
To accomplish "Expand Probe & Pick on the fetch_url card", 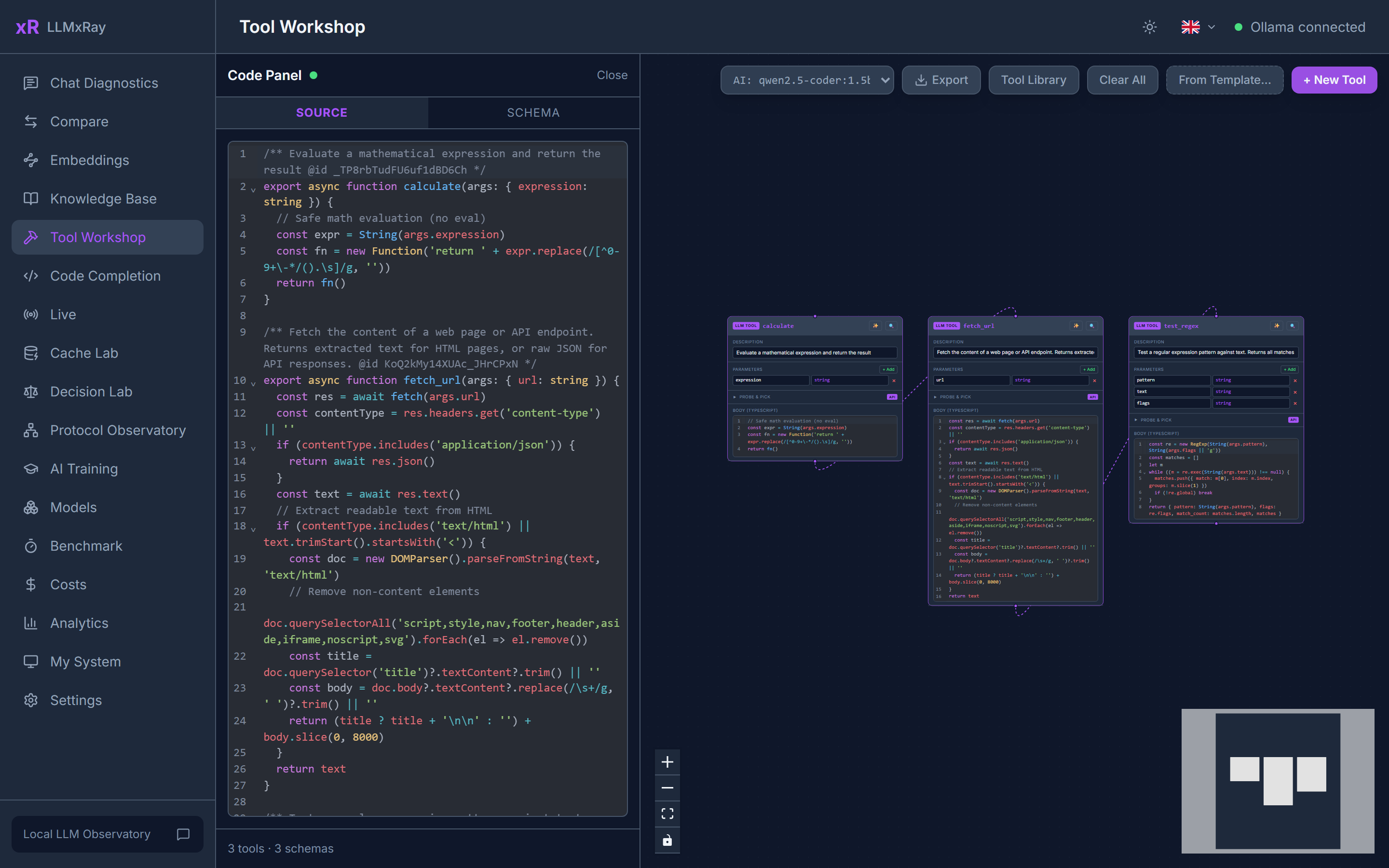I will pos(952,397).
